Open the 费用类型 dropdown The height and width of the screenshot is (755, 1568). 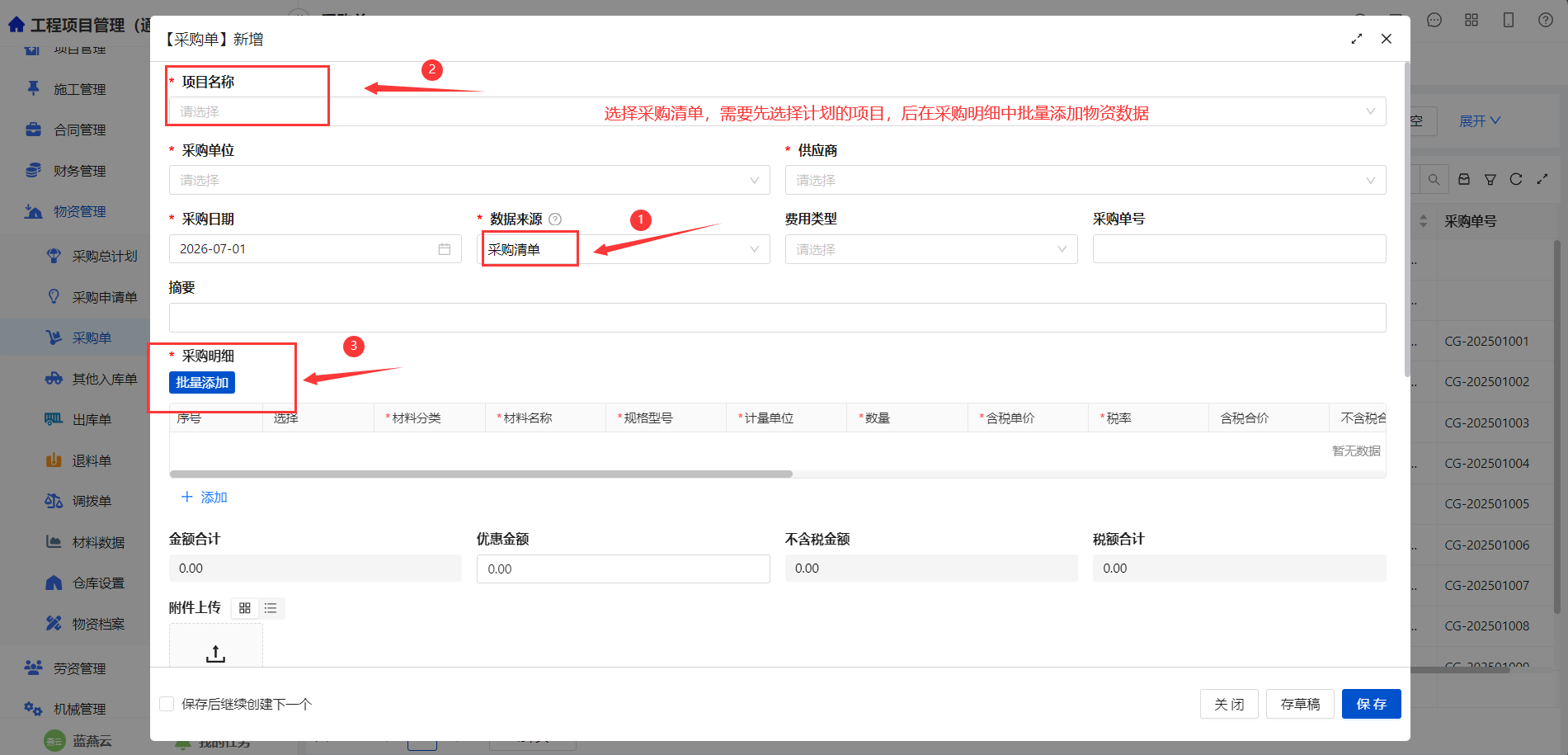click(x=931, y=249)
